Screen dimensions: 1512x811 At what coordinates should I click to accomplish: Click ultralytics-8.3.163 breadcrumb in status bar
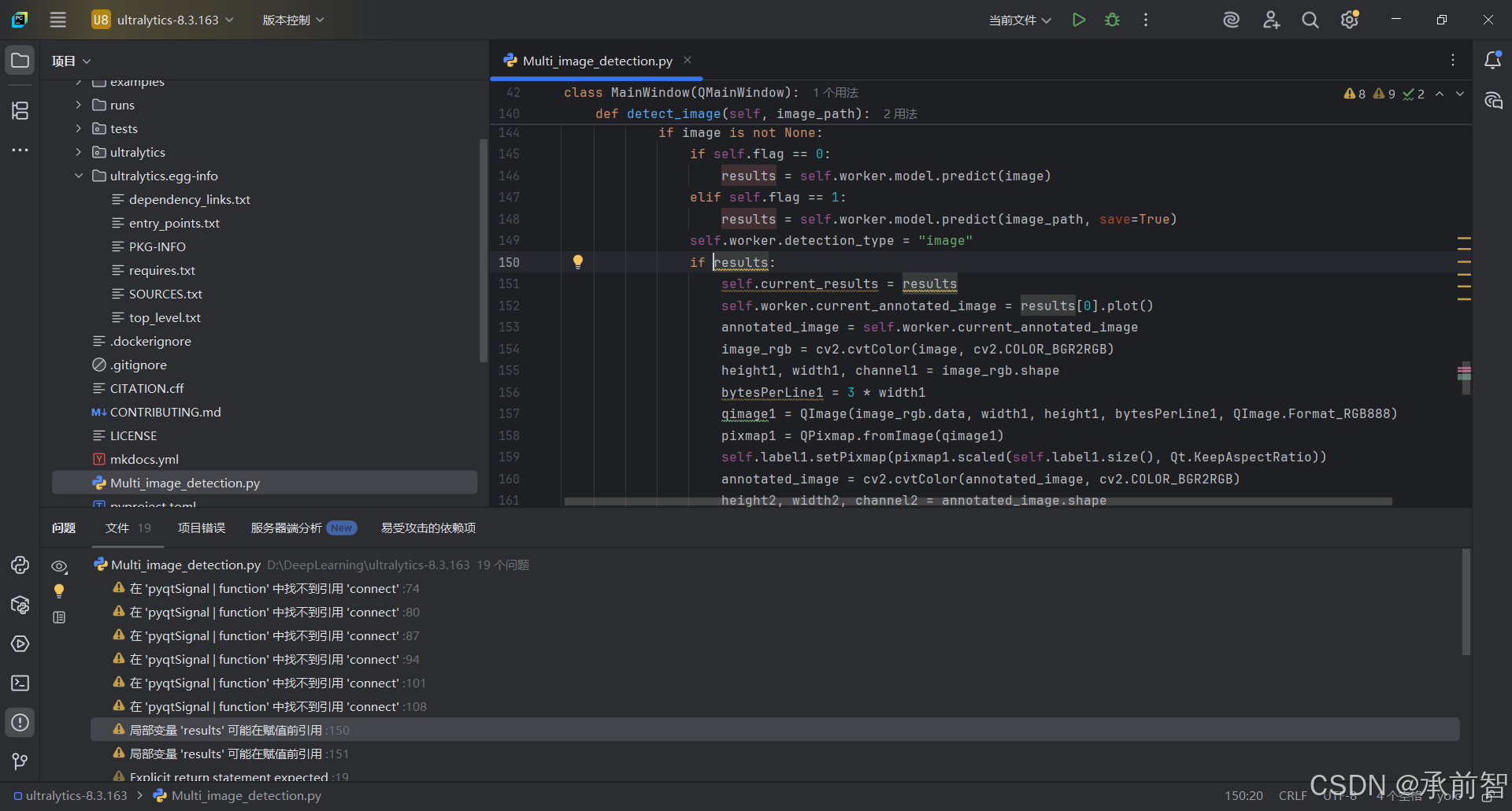point(70,795)
